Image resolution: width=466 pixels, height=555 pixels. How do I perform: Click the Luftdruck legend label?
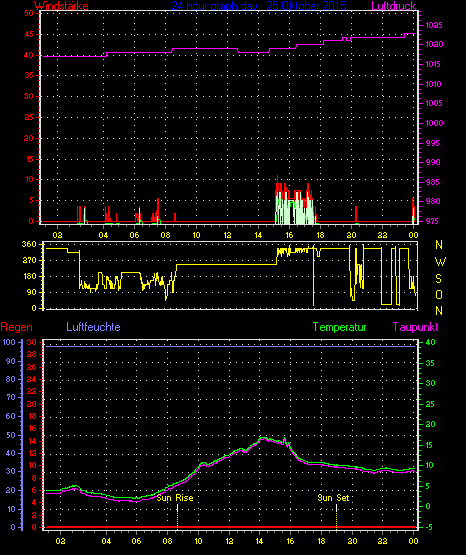point(393,6)
